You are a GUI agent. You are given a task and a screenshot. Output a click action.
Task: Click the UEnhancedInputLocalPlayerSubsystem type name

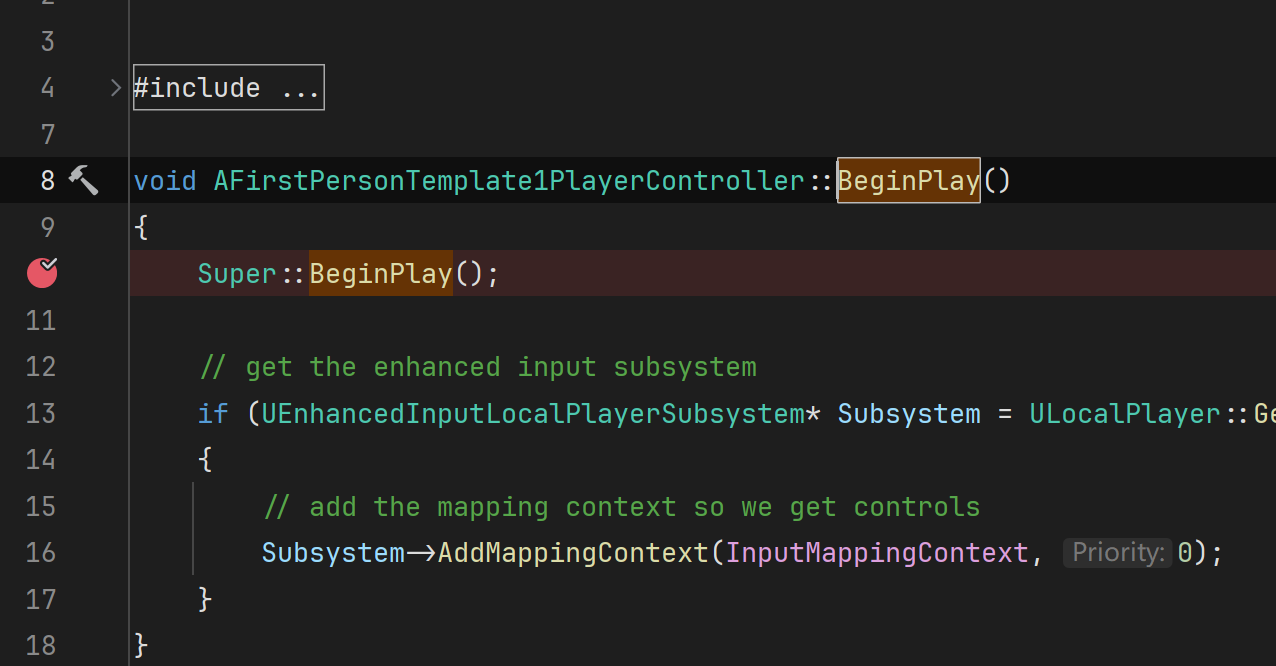(532, 413)
